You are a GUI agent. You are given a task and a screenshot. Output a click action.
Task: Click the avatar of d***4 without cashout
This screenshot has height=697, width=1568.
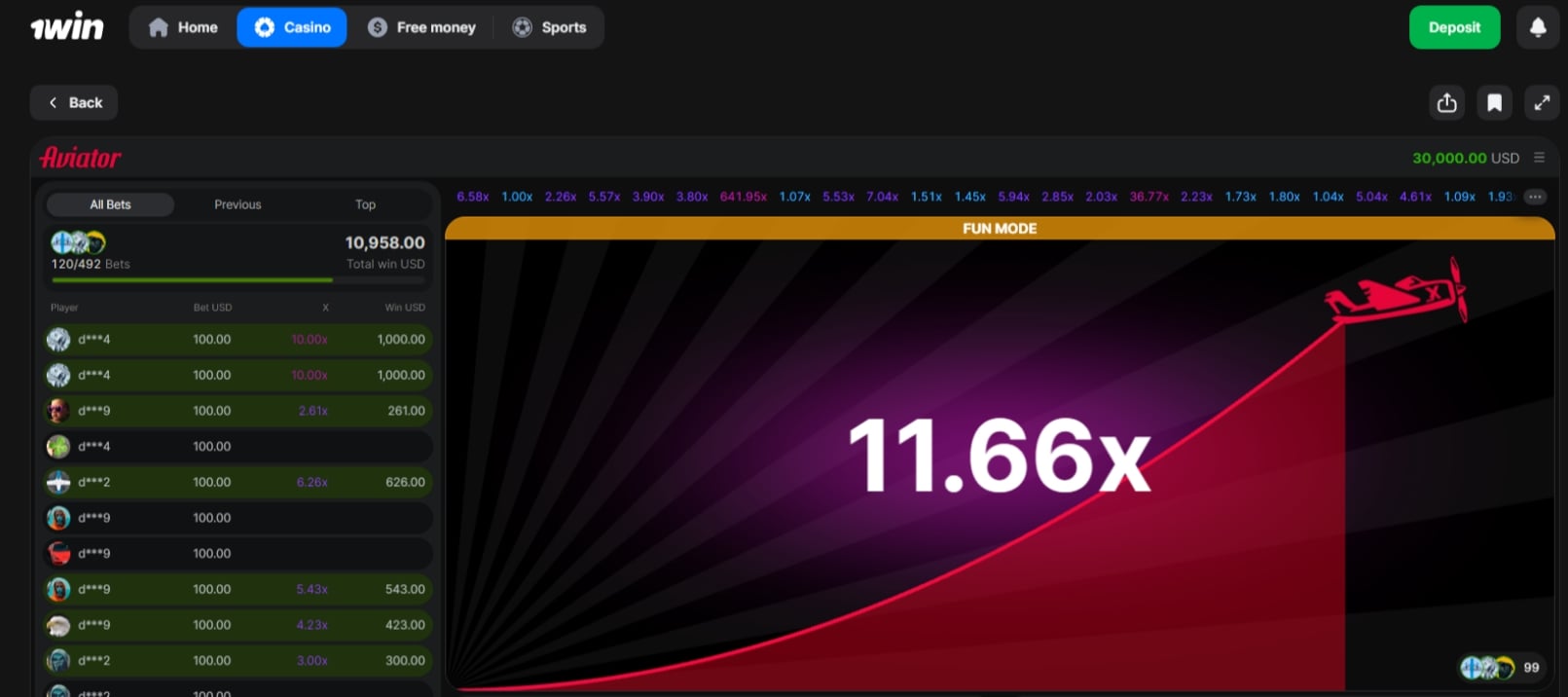coord(58,446)
